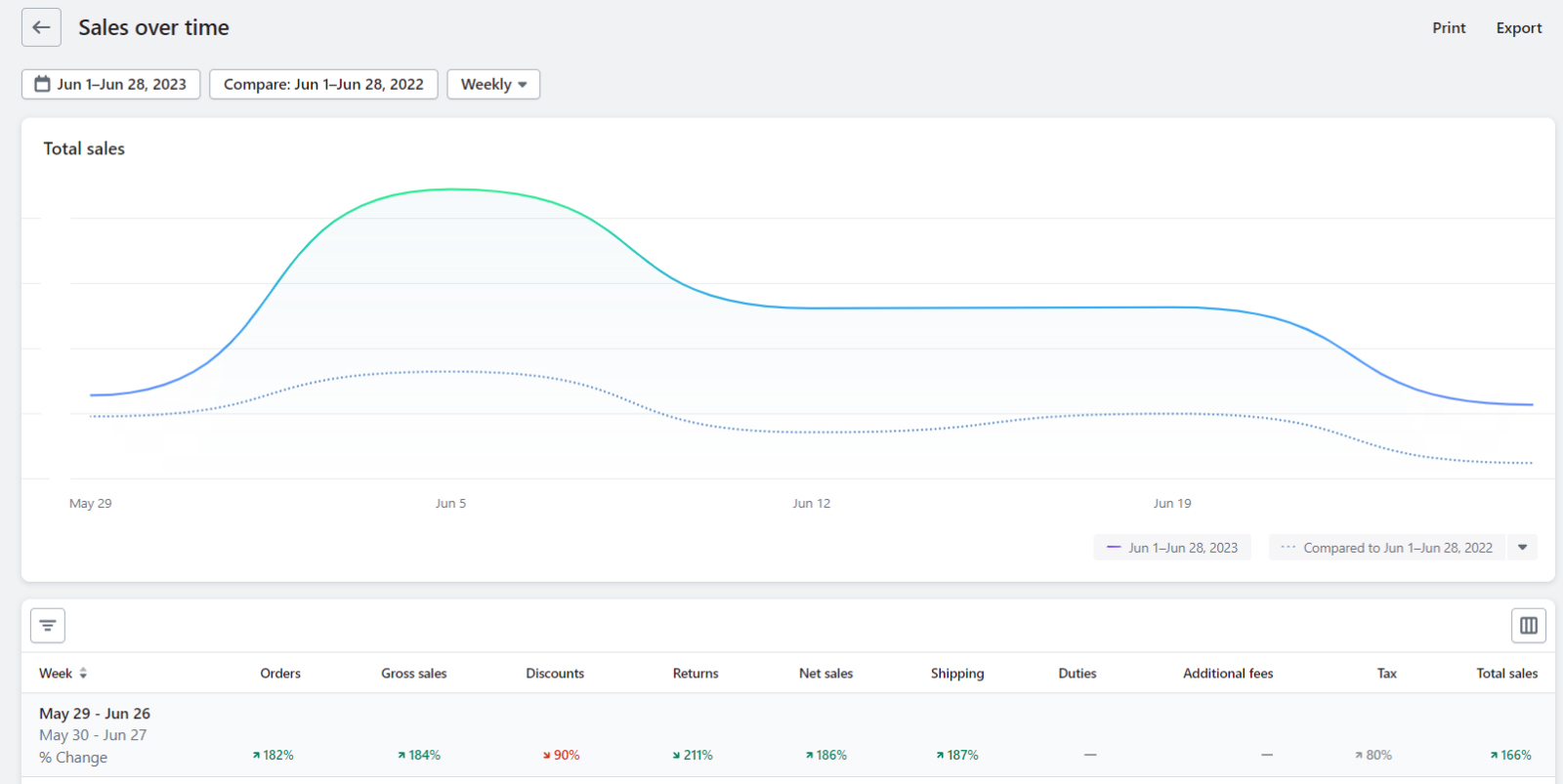Image resolution: width=1563 pixels, height=784 pixels.
Task: Click the Jun 5 peak on the chart line
Action: tap(451, 189)
